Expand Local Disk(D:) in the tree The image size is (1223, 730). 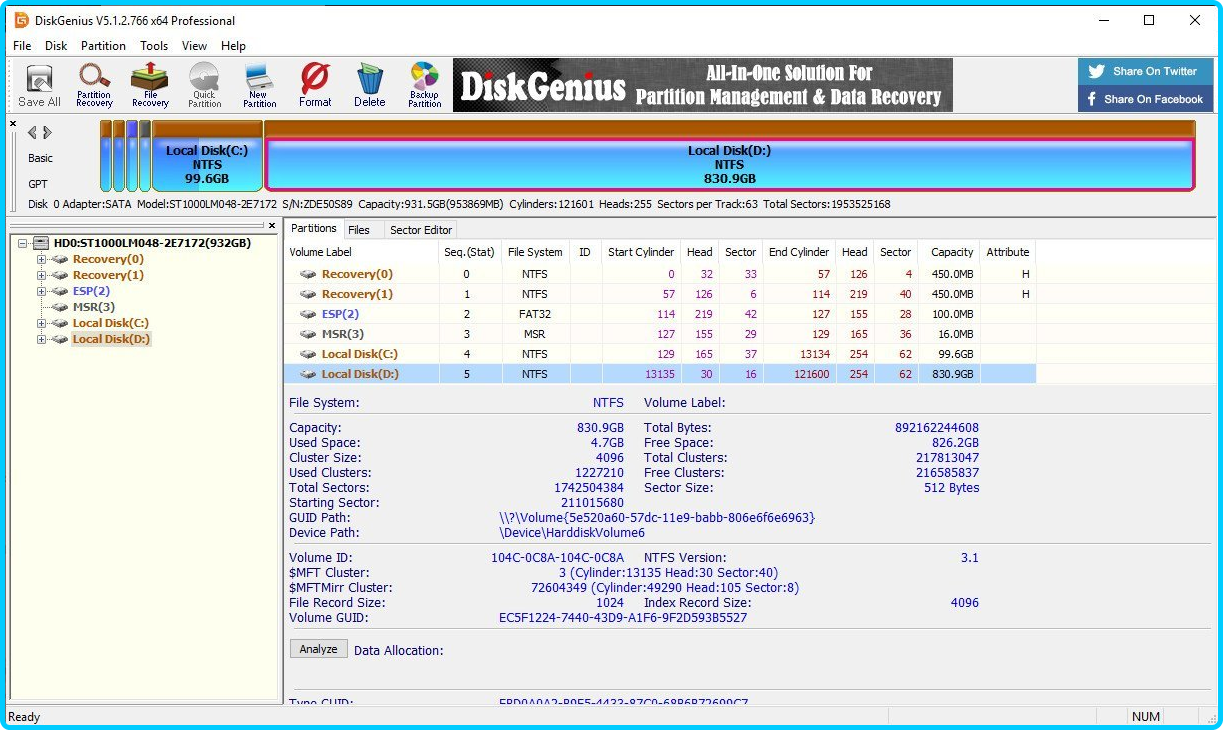(x=41, y=339)
